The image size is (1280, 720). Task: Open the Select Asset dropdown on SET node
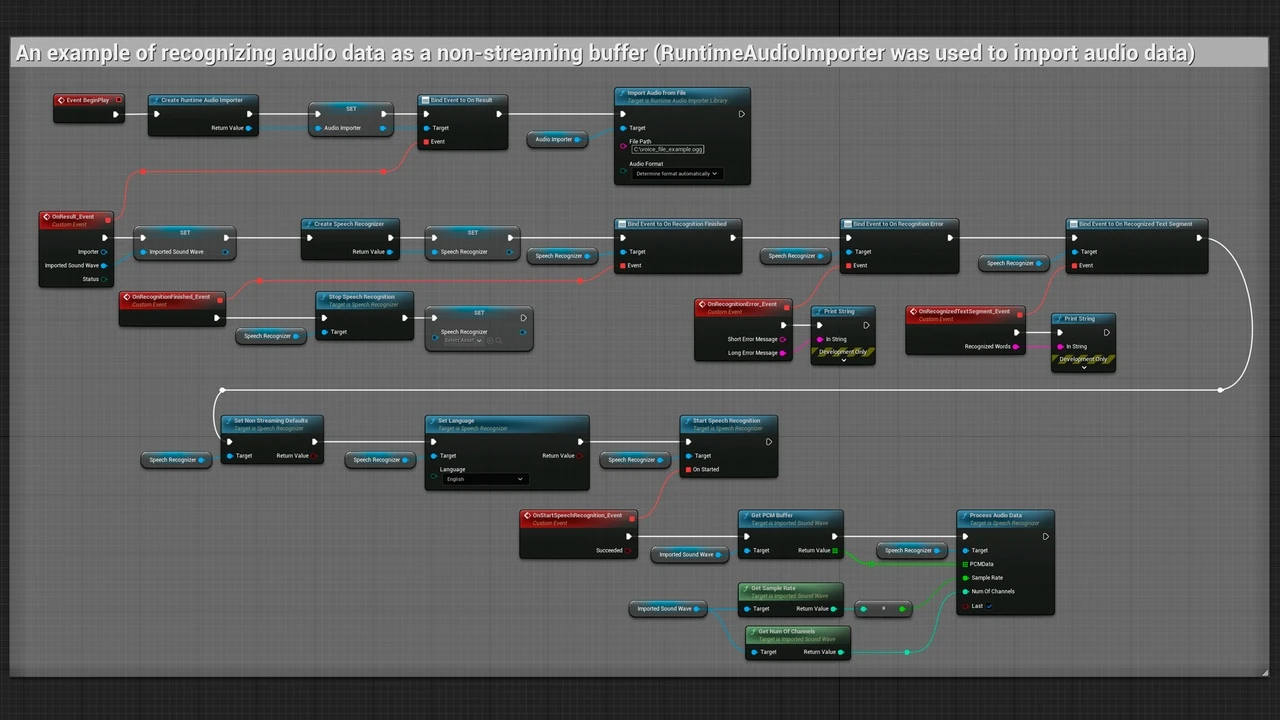(x=463, y=341)
